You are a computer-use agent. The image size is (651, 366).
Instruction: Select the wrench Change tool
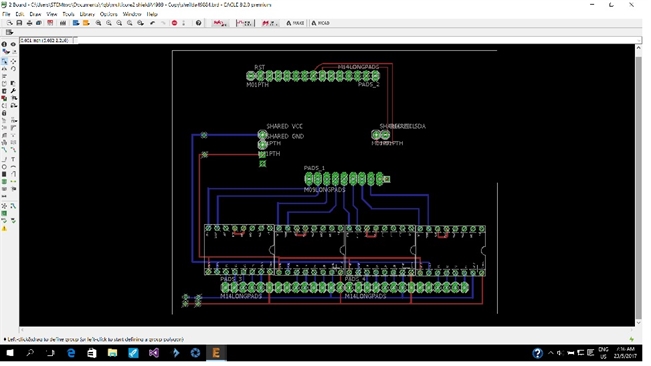click(13, 91)
